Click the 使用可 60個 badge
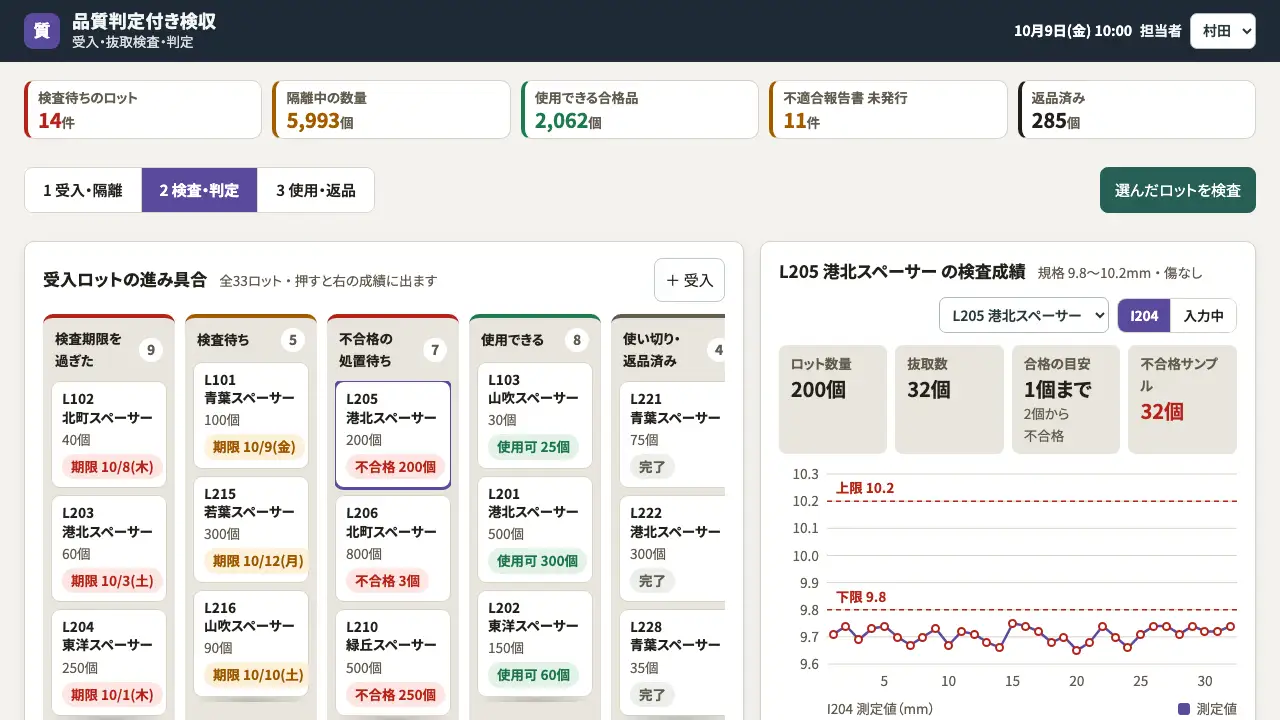 pyautogui.click(x=533, y=675)
